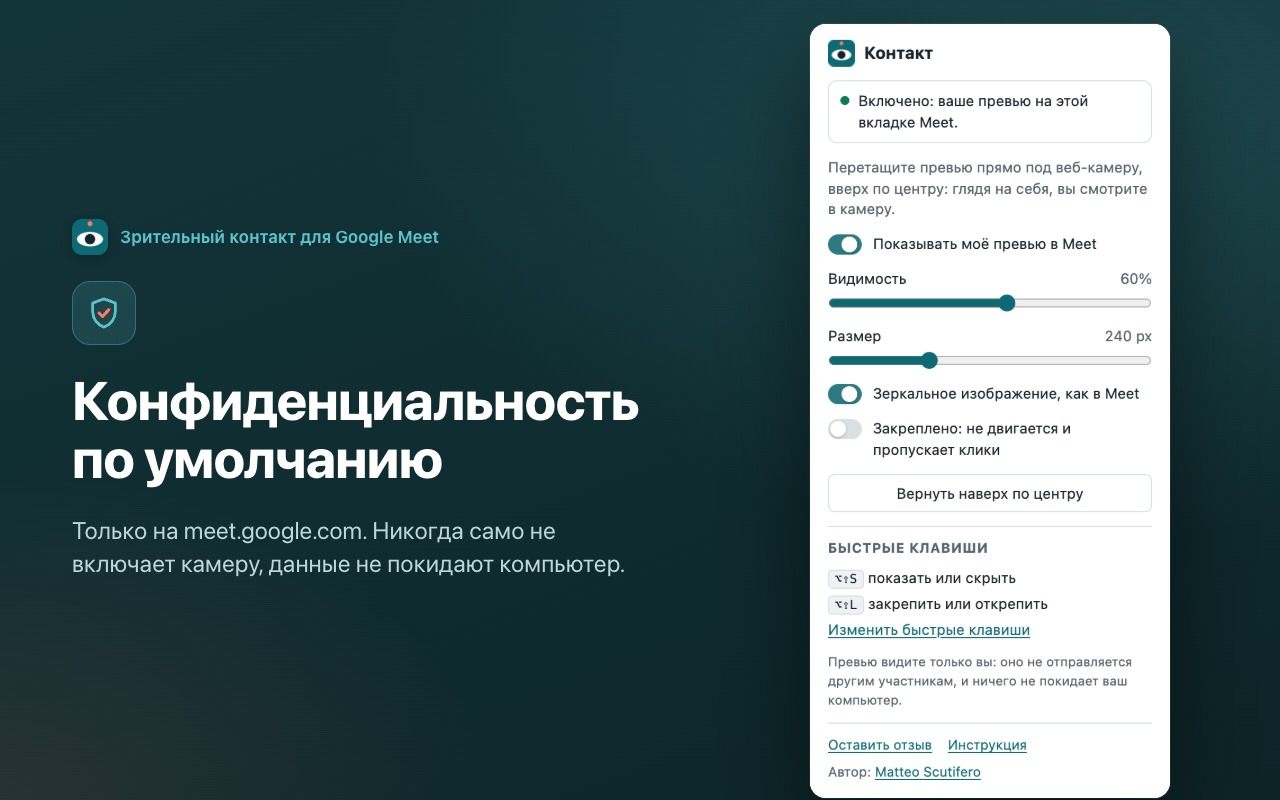Screen dimensions: 1280x800
Task: Click the Размер slider handle
Action: [x=929, y=360]
